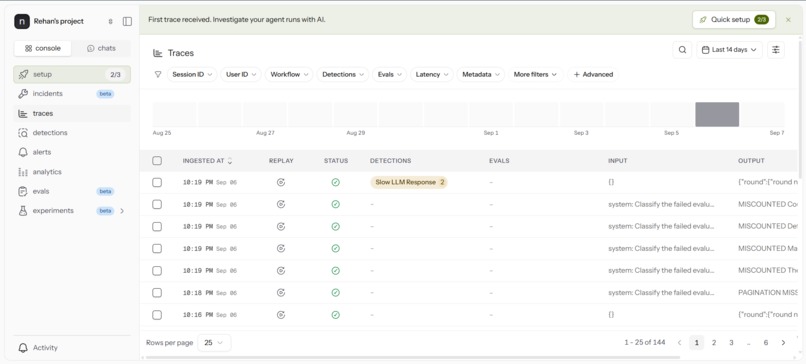
Task: Open the Detections filter dropdown
Action: pyautogui.click(x=343, y=75)
